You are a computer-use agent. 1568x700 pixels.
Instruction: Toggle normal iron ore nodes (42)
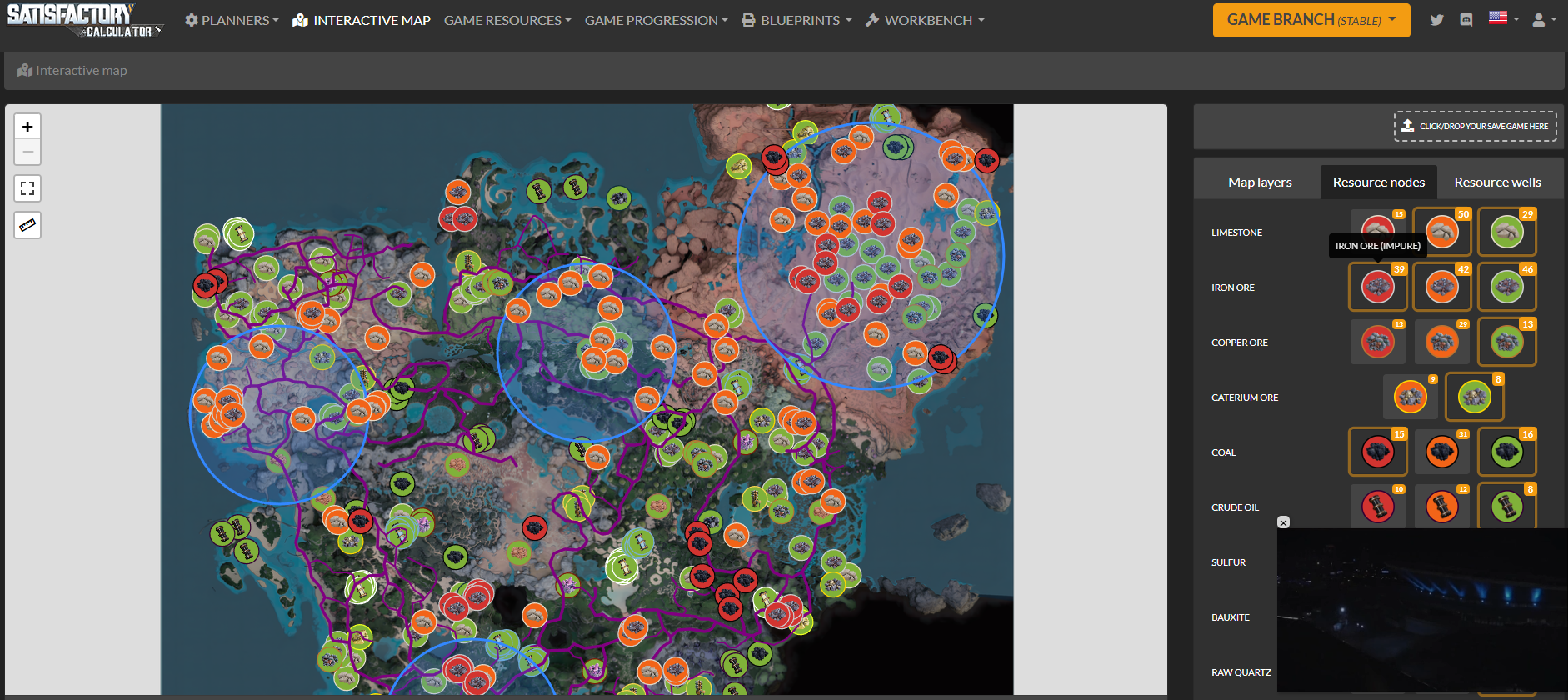1442,287
